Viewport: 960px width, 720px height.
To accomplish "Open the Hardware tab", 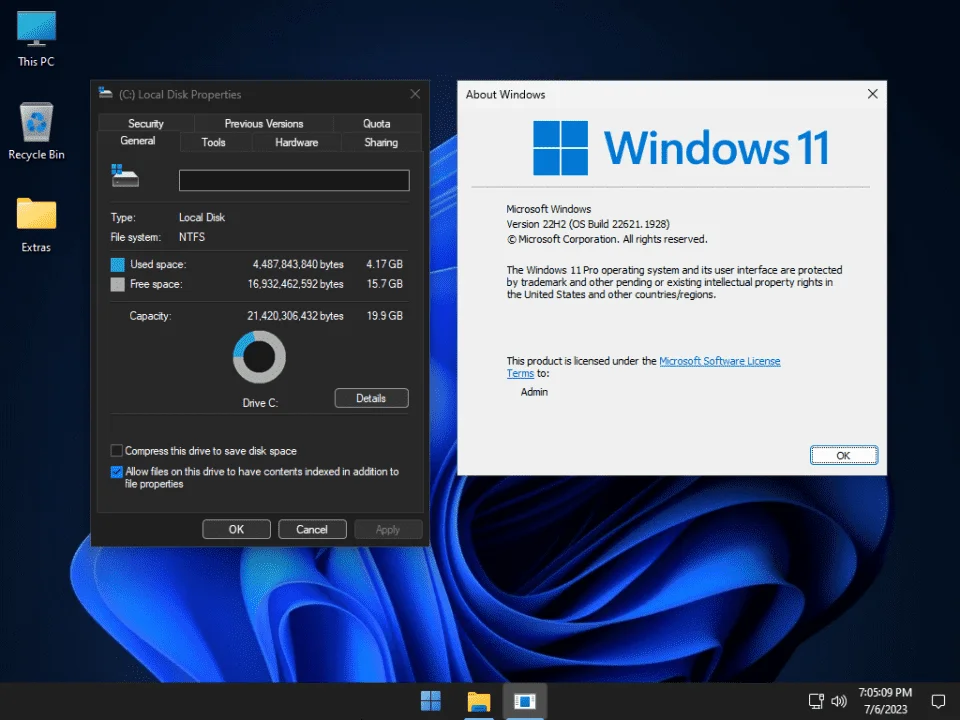I will coord(296,142).
